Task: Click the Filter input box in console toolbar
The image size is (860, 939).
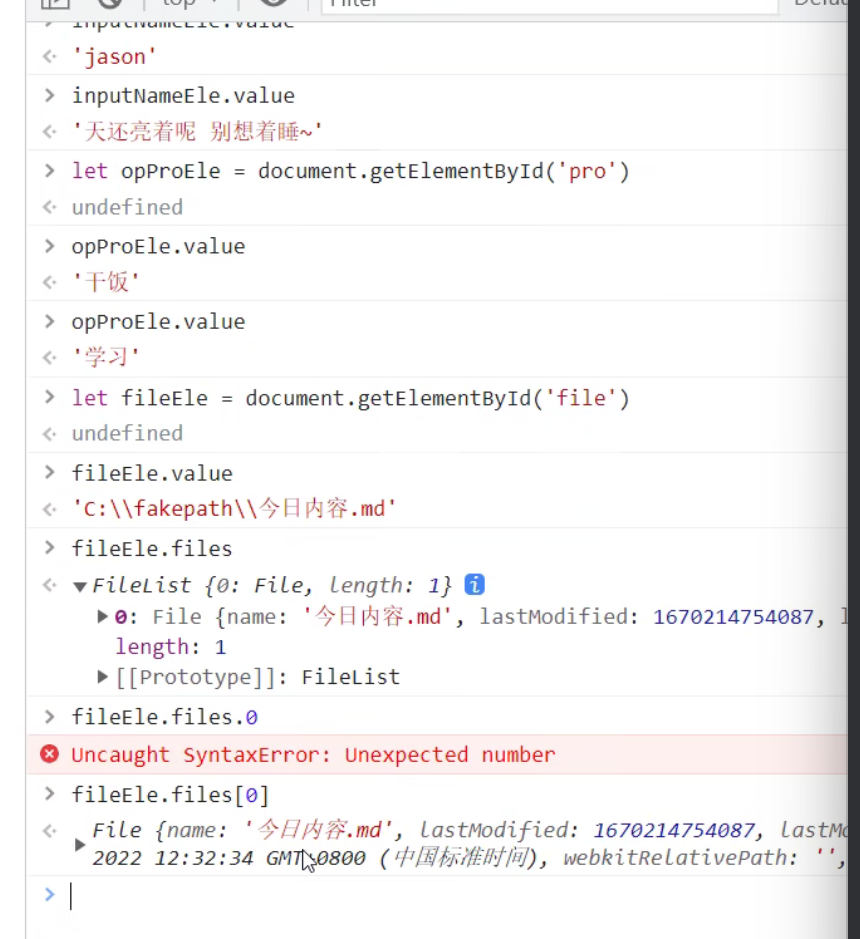Action: 549,4
